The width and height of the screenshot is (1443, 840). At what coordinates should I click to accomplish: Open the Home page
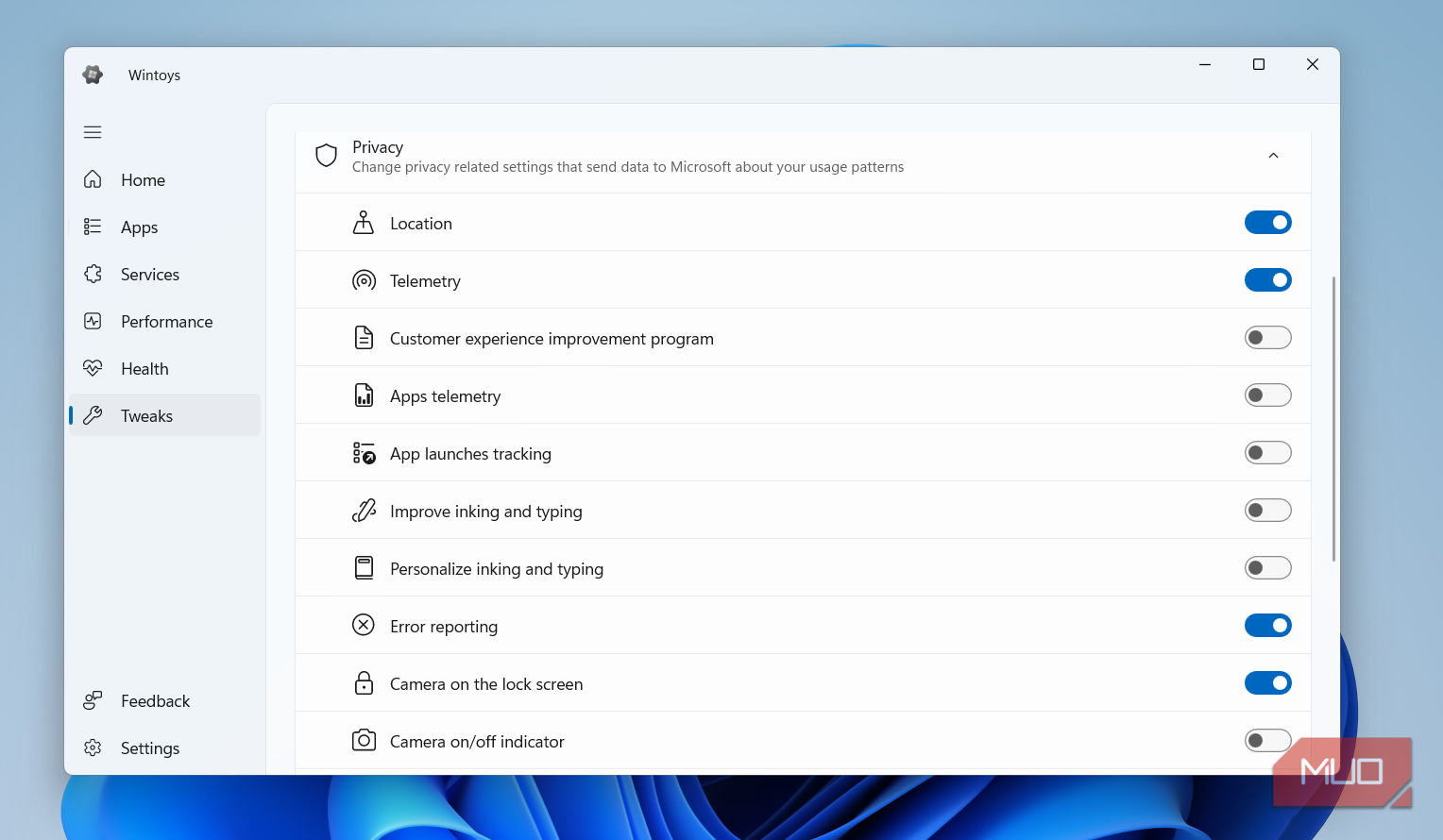[x=164, y=179]
